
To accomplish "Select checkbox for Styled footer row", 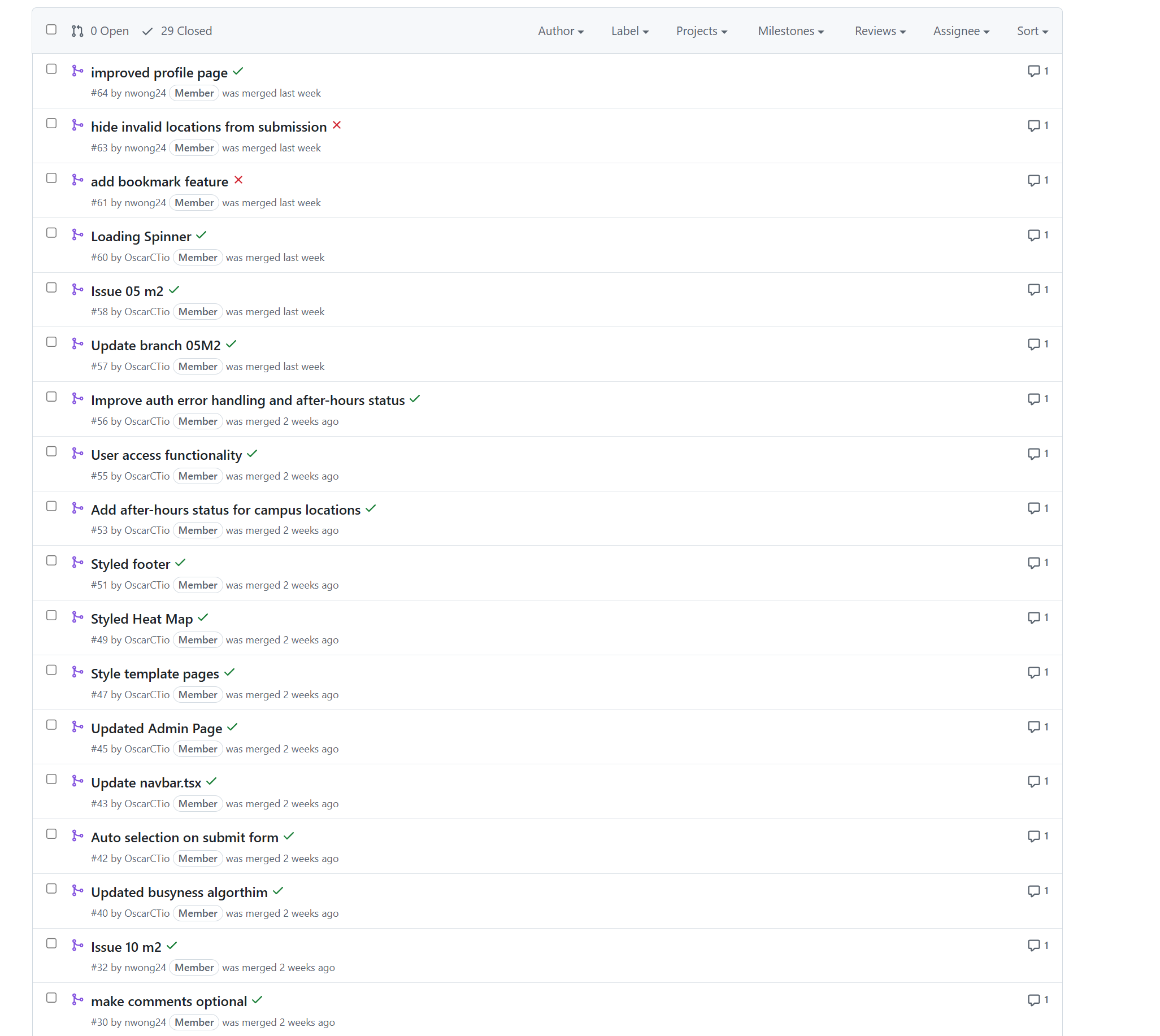I will point(51,561).
